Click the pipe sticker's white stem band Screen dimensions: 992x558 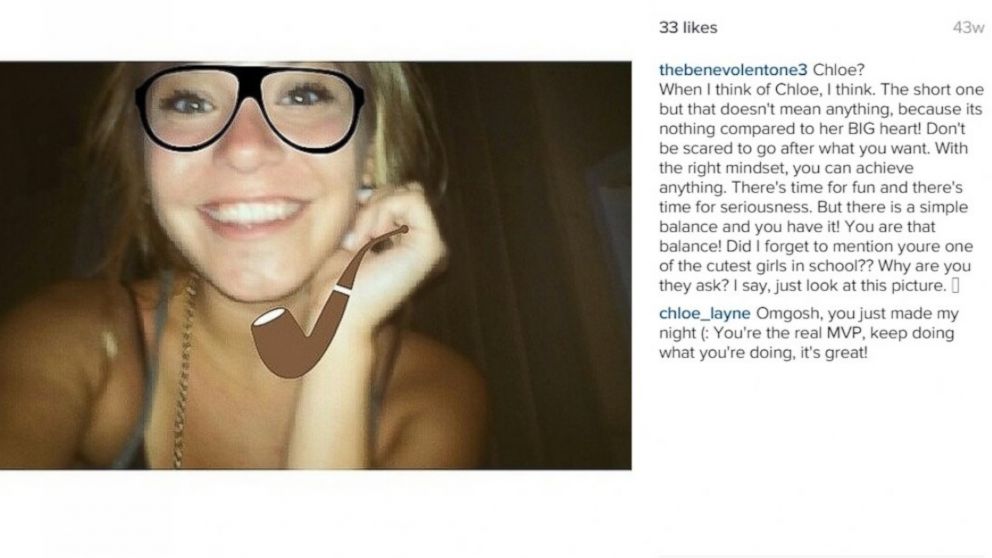tap(343, 290)
